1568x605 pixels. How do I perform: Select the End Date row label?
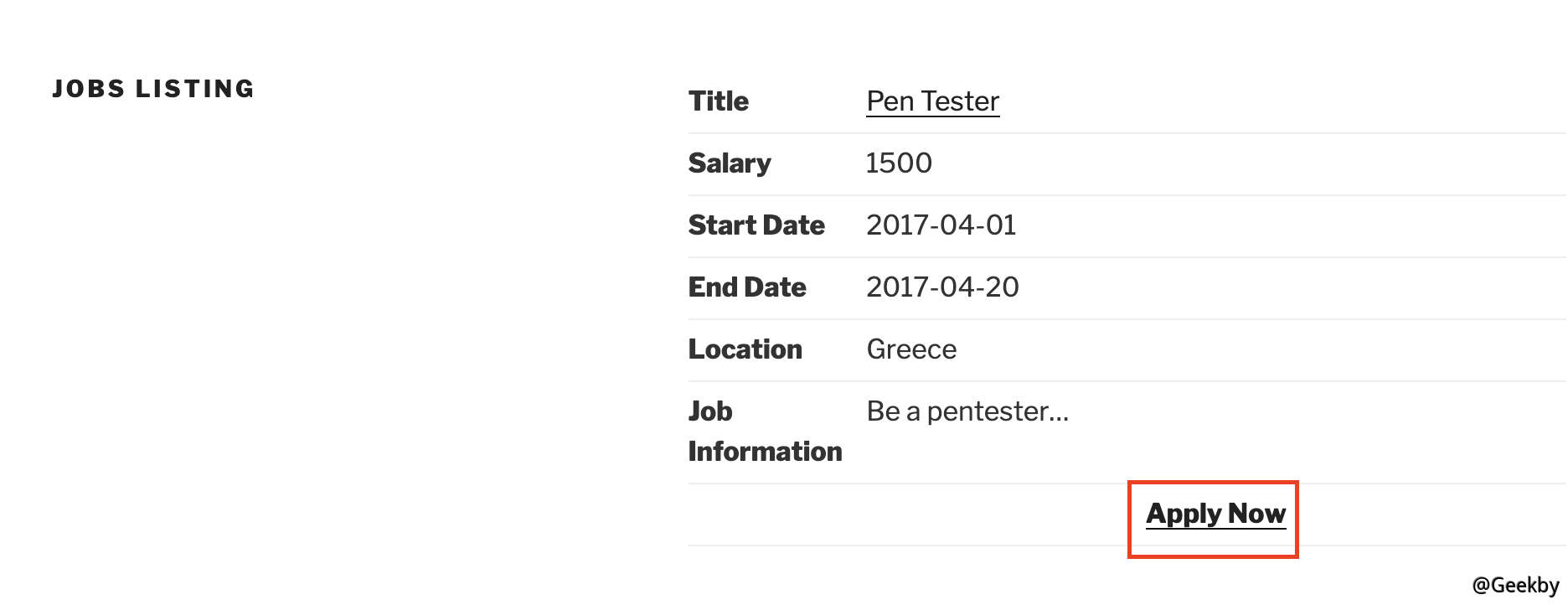point(746,287)
